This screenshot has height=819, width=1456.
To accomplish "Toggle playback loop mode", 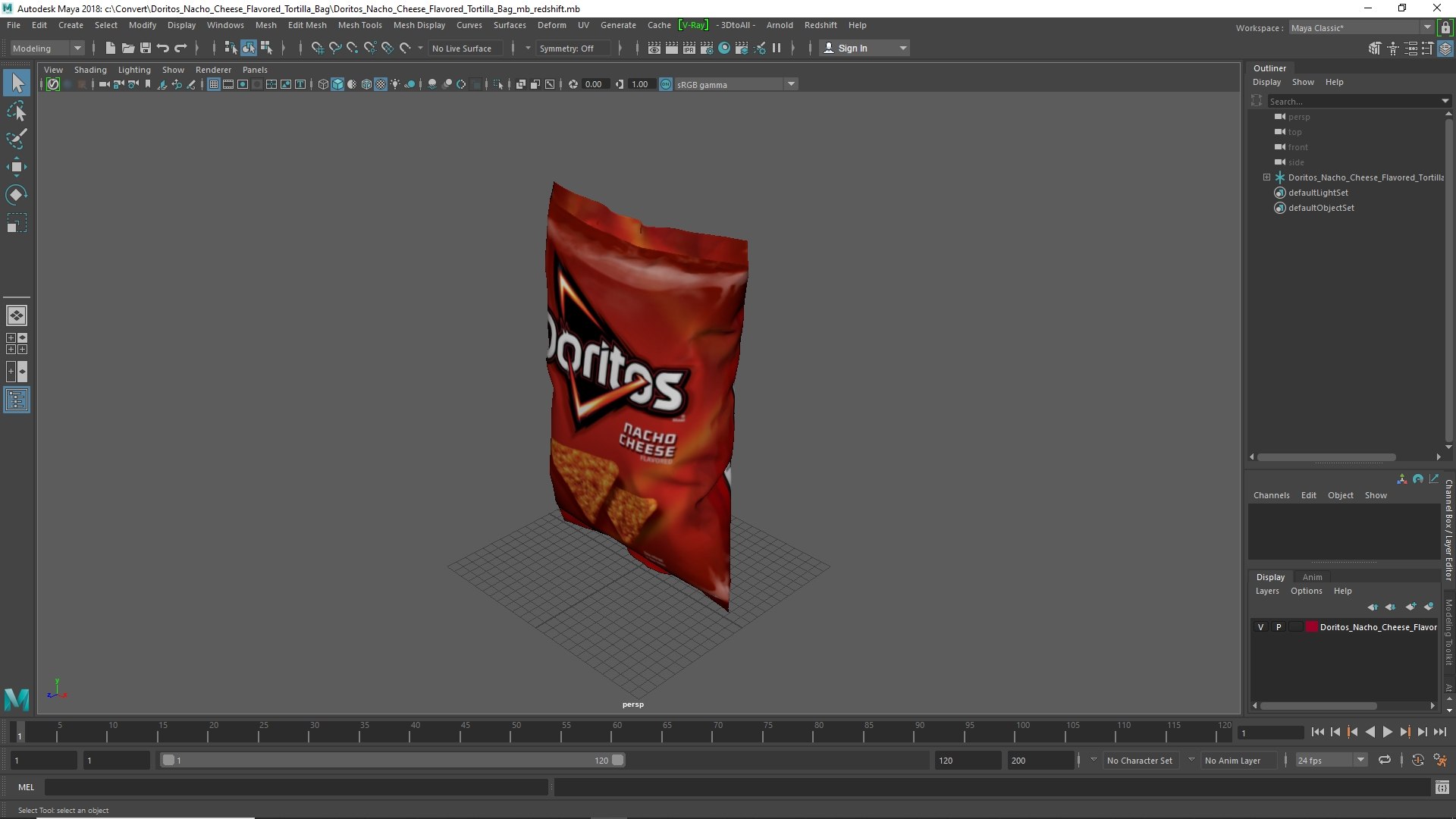I will coord(1385,760).
